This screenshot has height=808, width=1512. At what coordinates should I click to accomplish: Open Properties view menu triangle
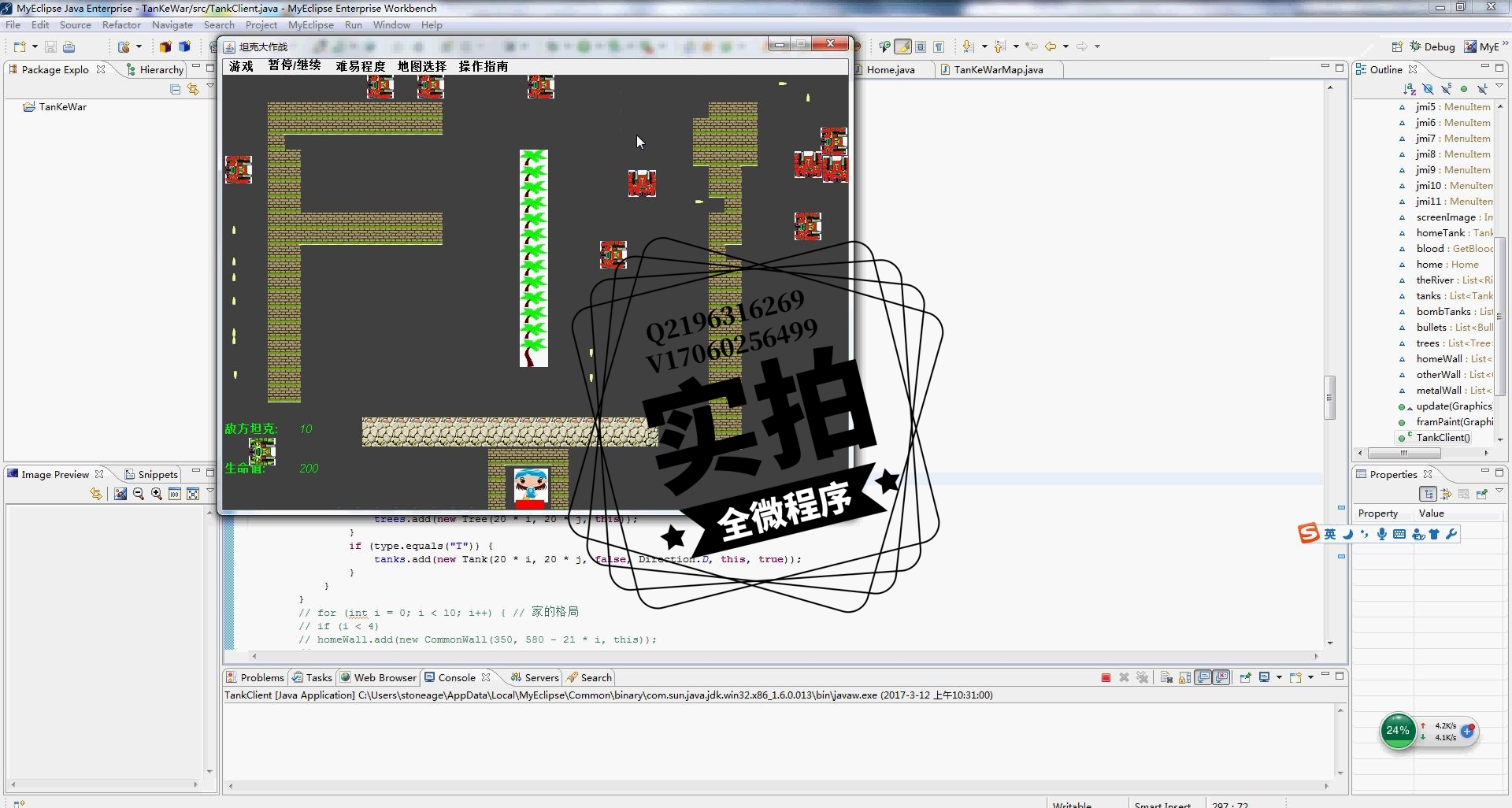pyautogui.click(x=1499, y=491)
